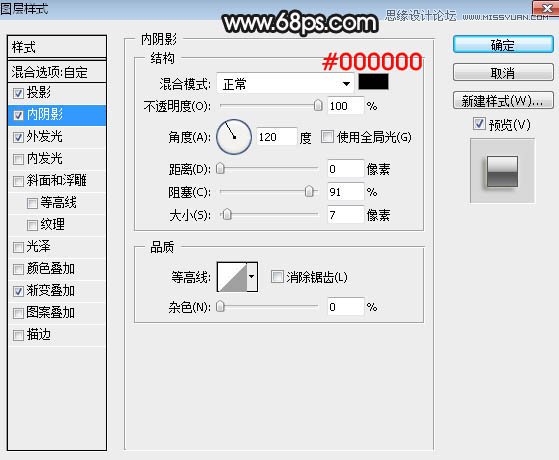Click the 距离 distance slider handle
Image resolution: width=559 pixels, height=460 pixels.
[220, 168]
